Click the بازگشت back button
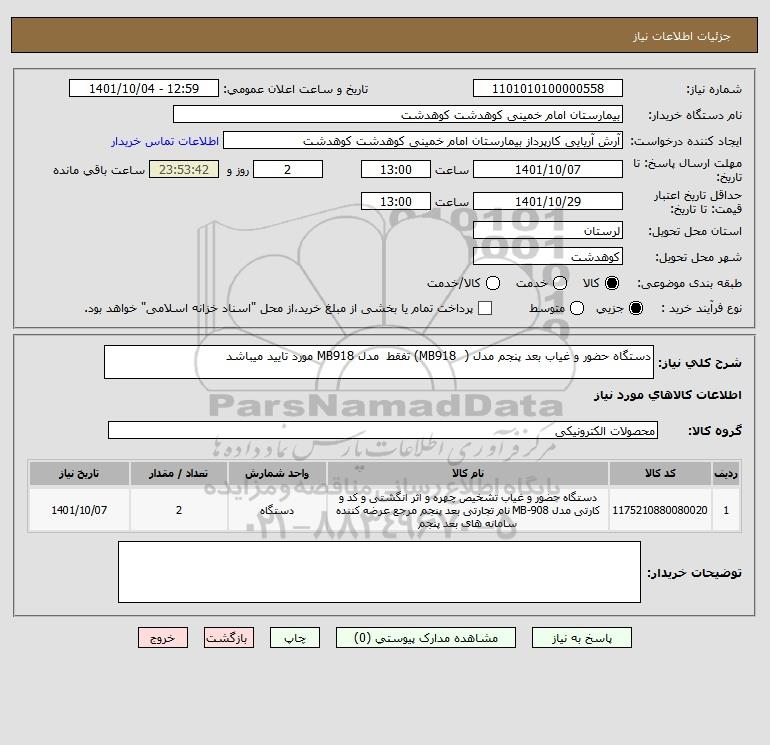This screenshot has width=770, height=745. coord(229,637)
